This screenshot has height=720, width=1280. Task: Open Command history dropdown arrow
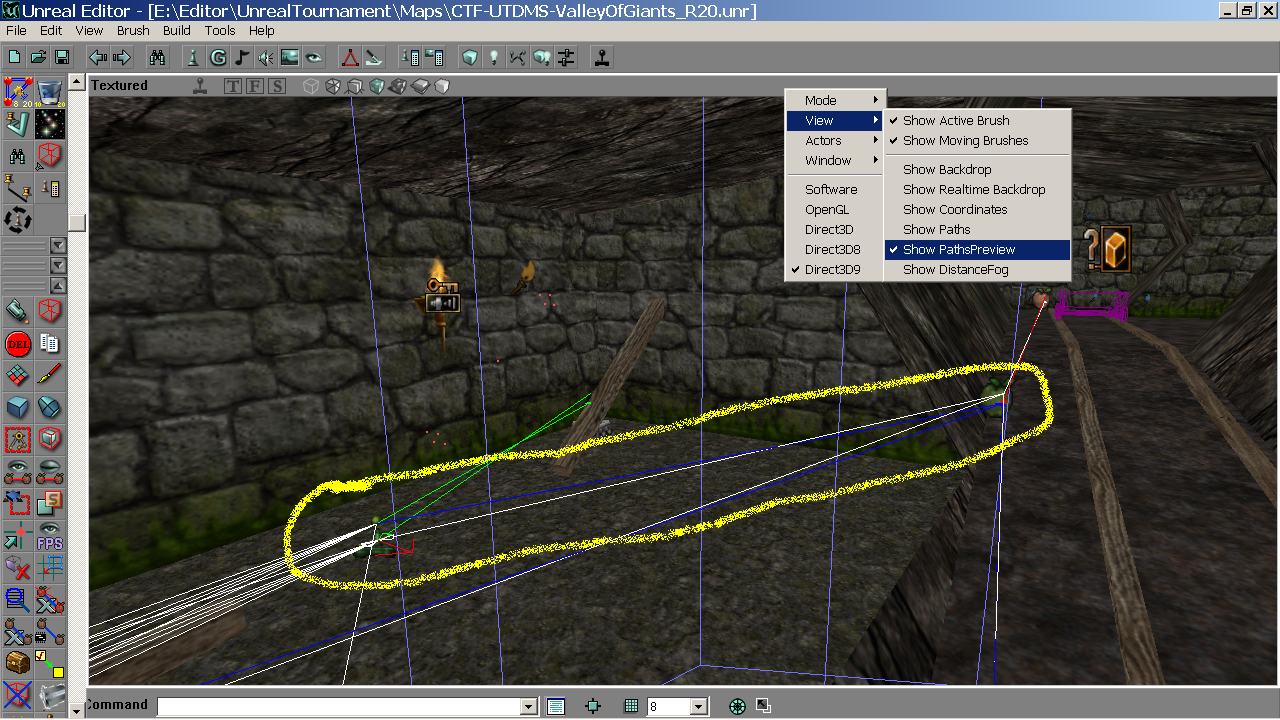529,707
